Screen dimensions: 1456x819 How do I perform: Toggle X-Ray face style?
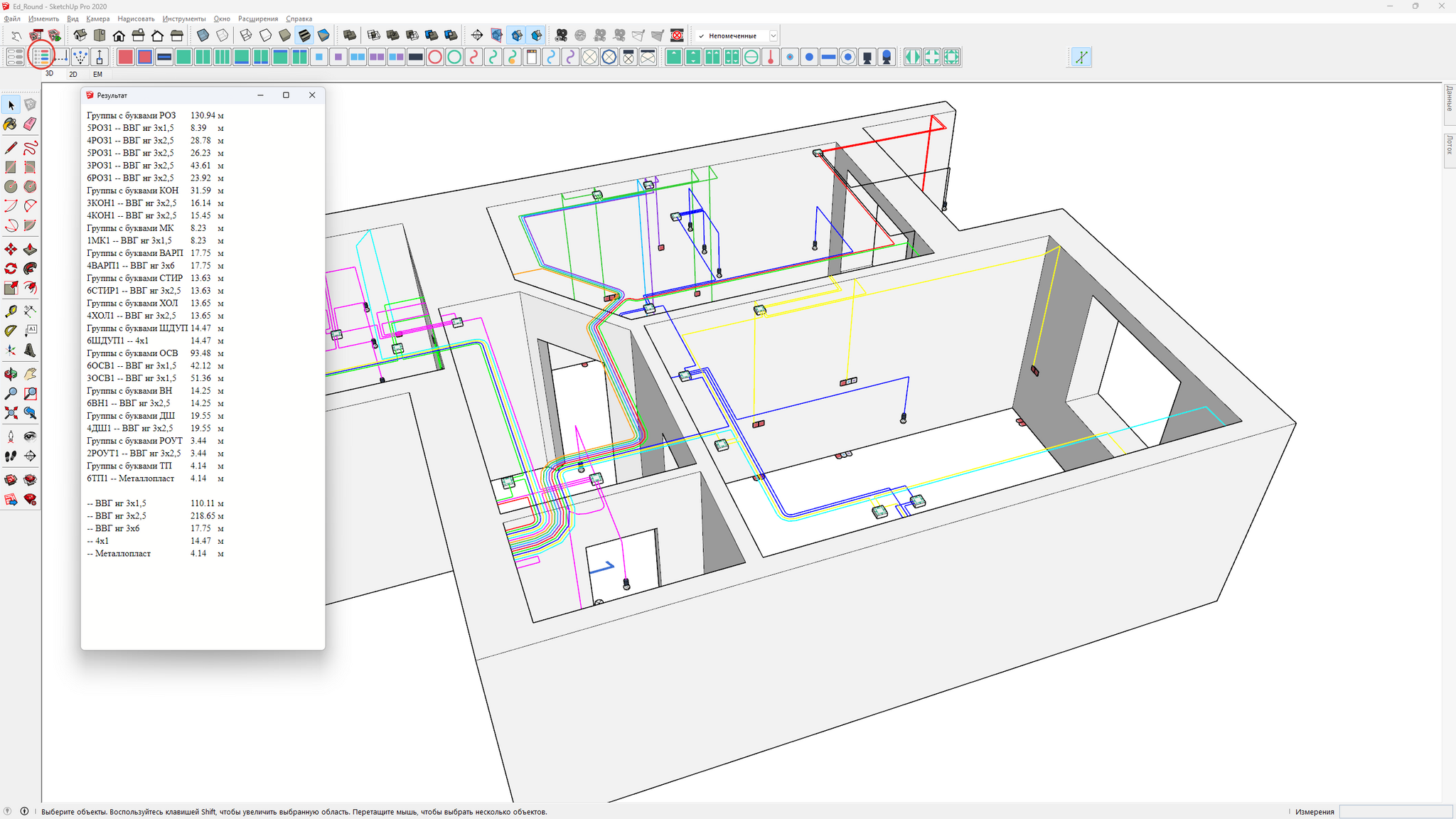click(x=203, y=36)
